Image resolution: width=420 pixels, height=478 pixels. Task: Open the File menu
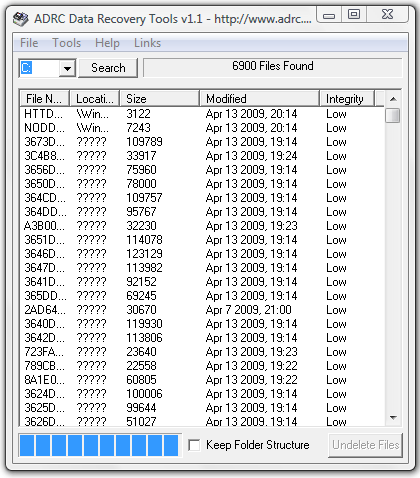(x=29, y=43)
